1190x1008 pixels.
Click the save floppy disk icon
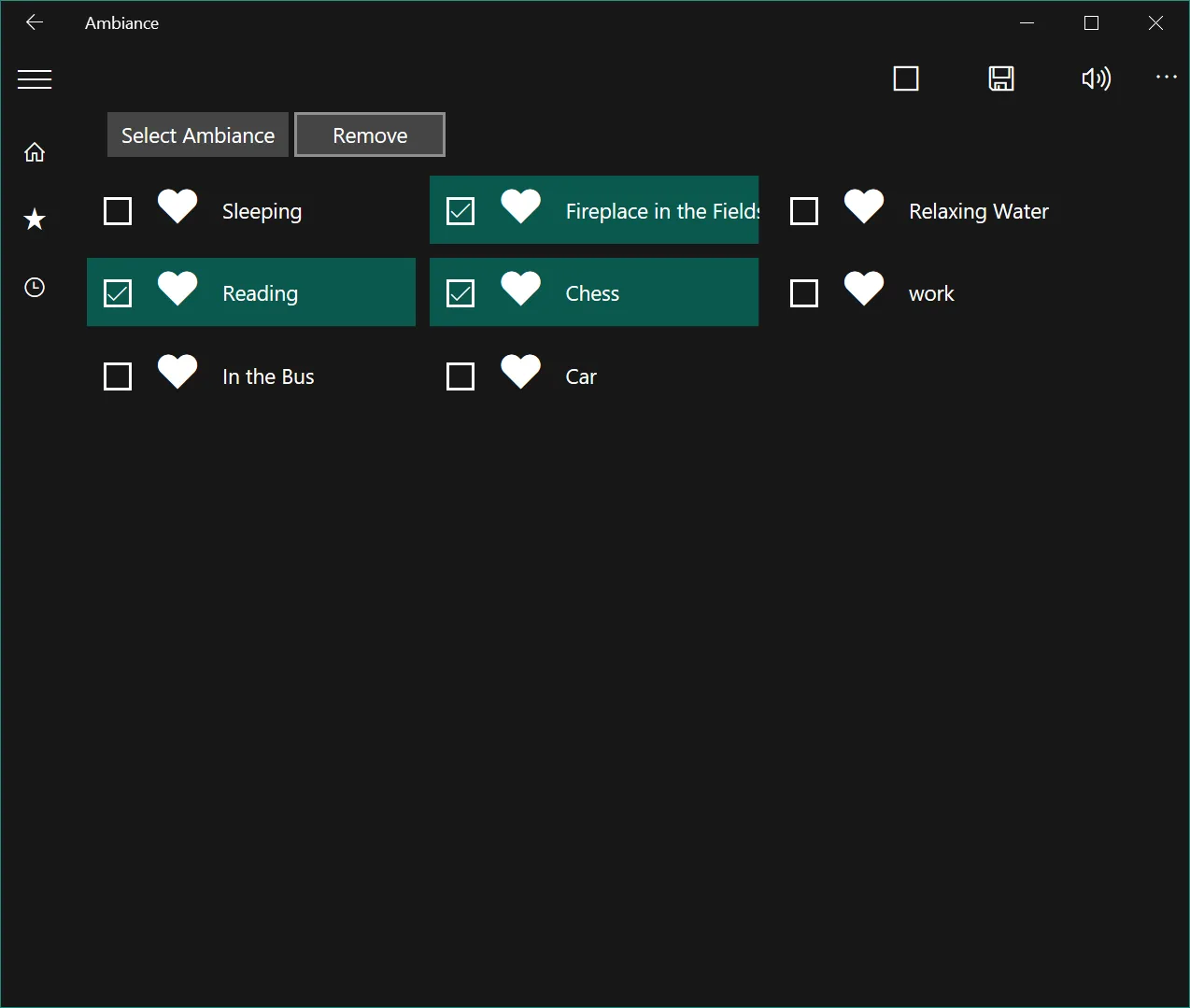click(x=1001, y=78)
